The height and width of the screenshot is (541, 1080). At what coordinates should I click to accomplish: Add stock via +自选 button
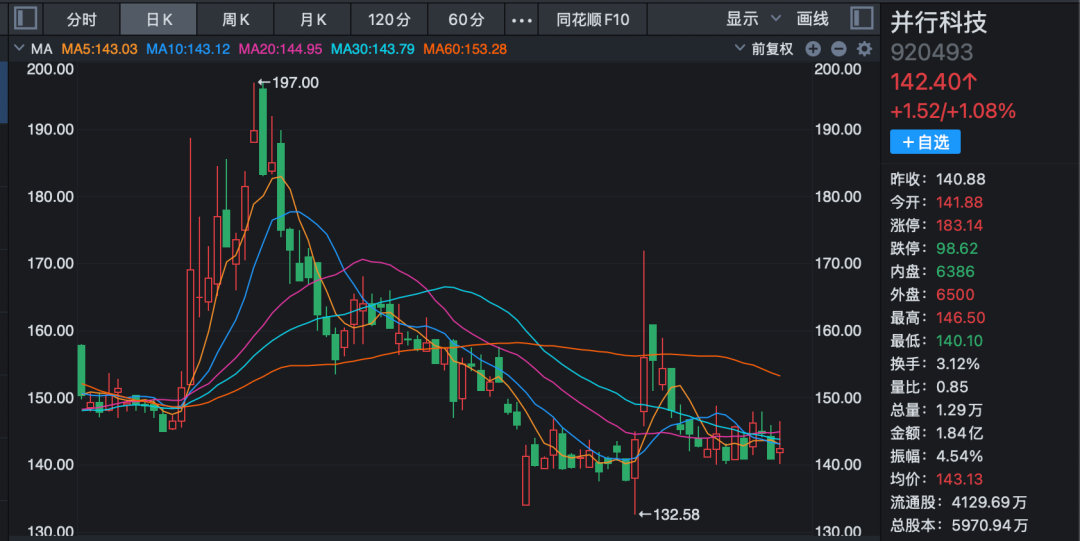[925, 143]
